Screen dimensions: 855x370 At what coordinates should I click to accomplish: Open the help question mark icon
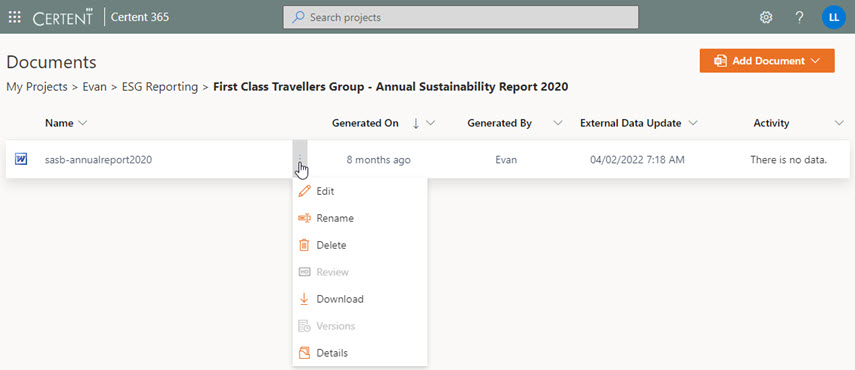799,17
